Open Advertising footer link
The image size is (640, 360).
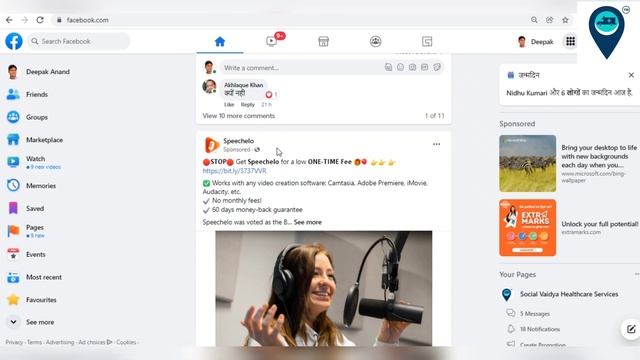[x=60, y=342]
